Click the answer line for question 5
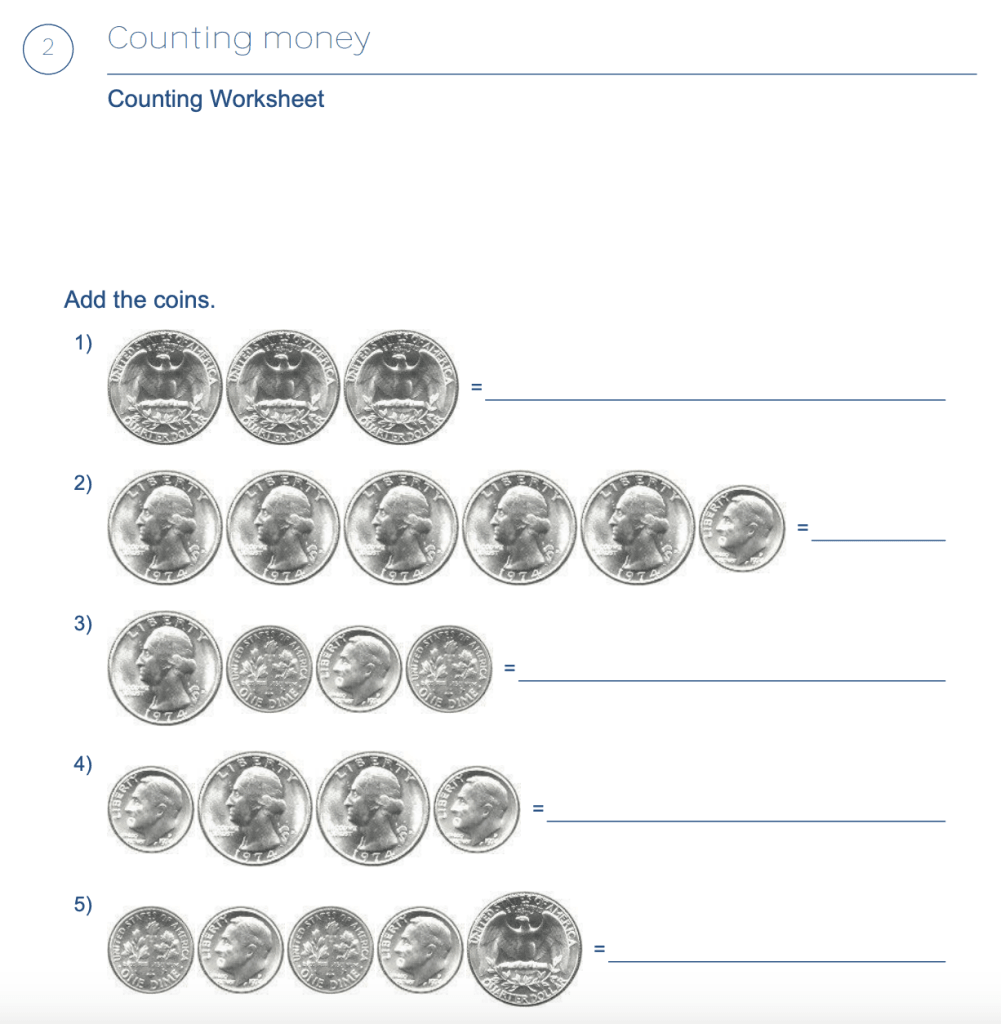The width and height of the screenshot is (1001, 1024). tap(776, 961)
